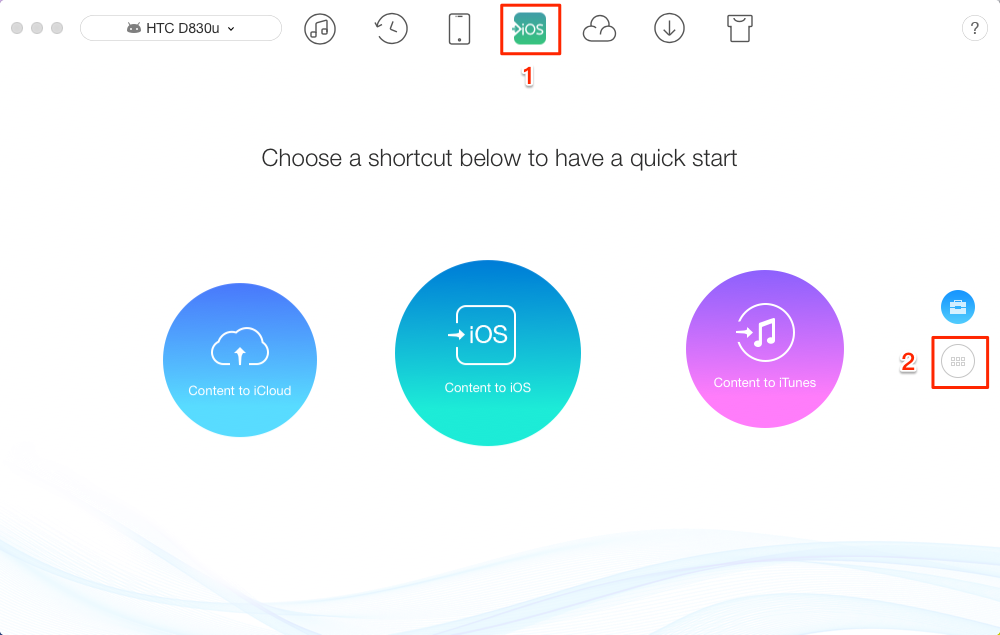This screenshot has width=1000, height=635.
Task: Select the phone device manager icon
Action: tap(459, 29)
